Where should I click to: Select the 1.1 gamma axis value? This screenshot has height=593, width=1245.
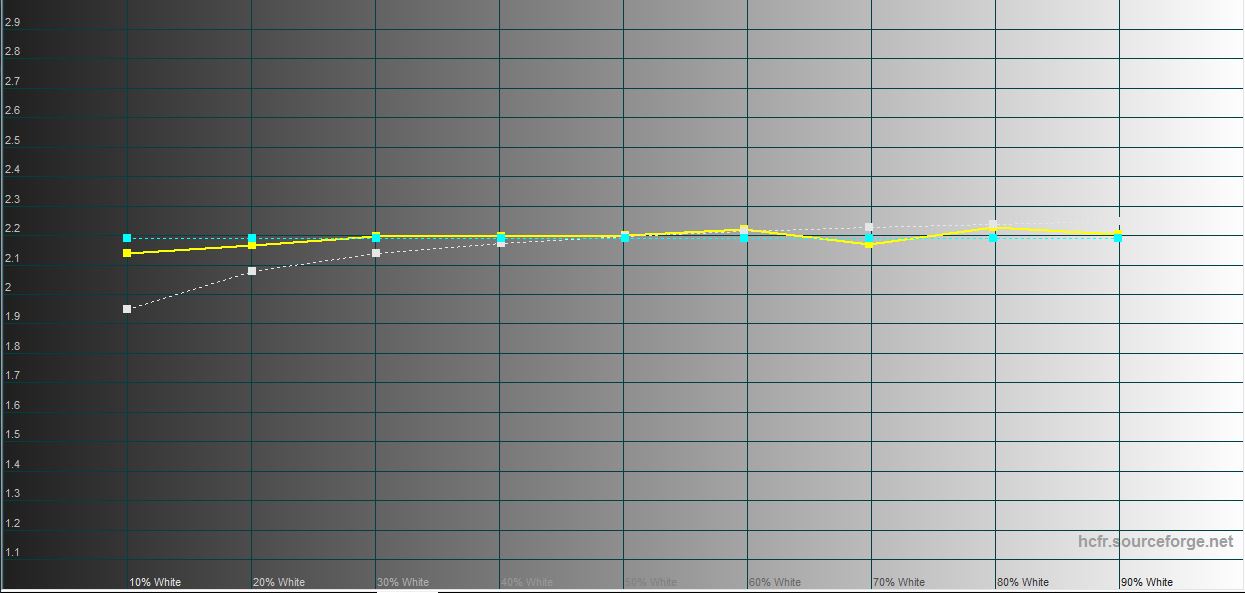[x=12, y=553]
